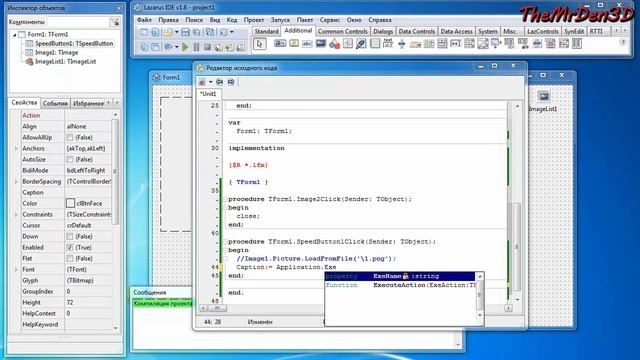This screenshot has height=360, width=640.
Task: Pick the TShape colored shapes icon
Action: click(x=334, y=43)
